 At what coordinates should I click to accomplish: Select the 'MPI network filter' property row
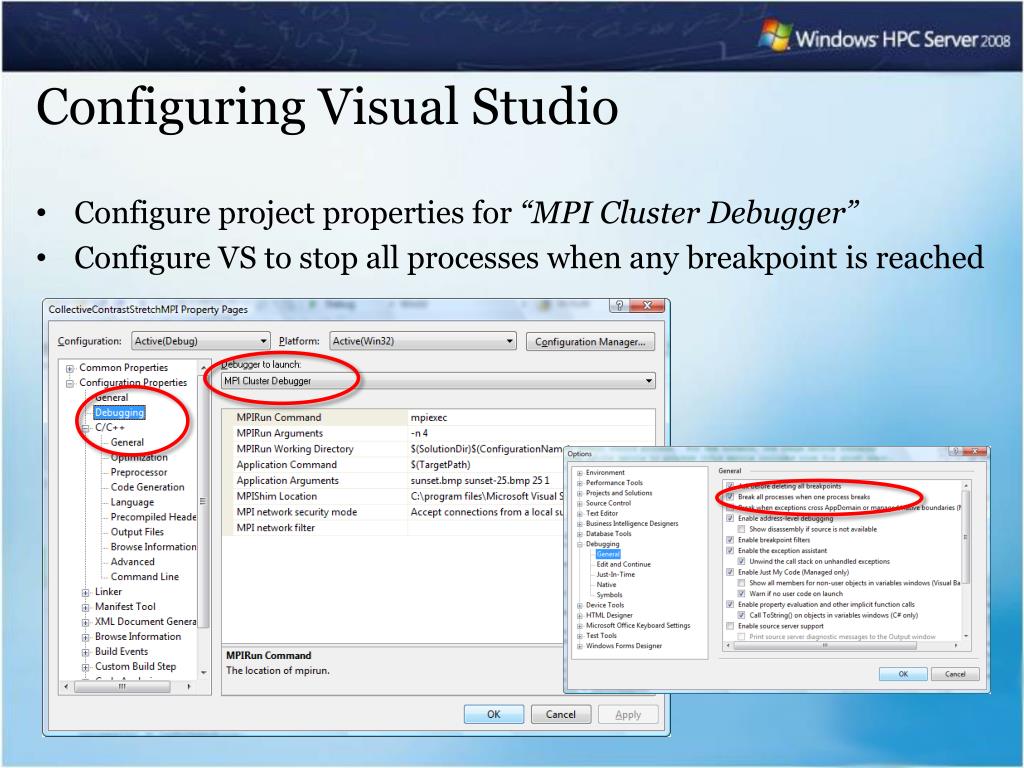point(393,528)
